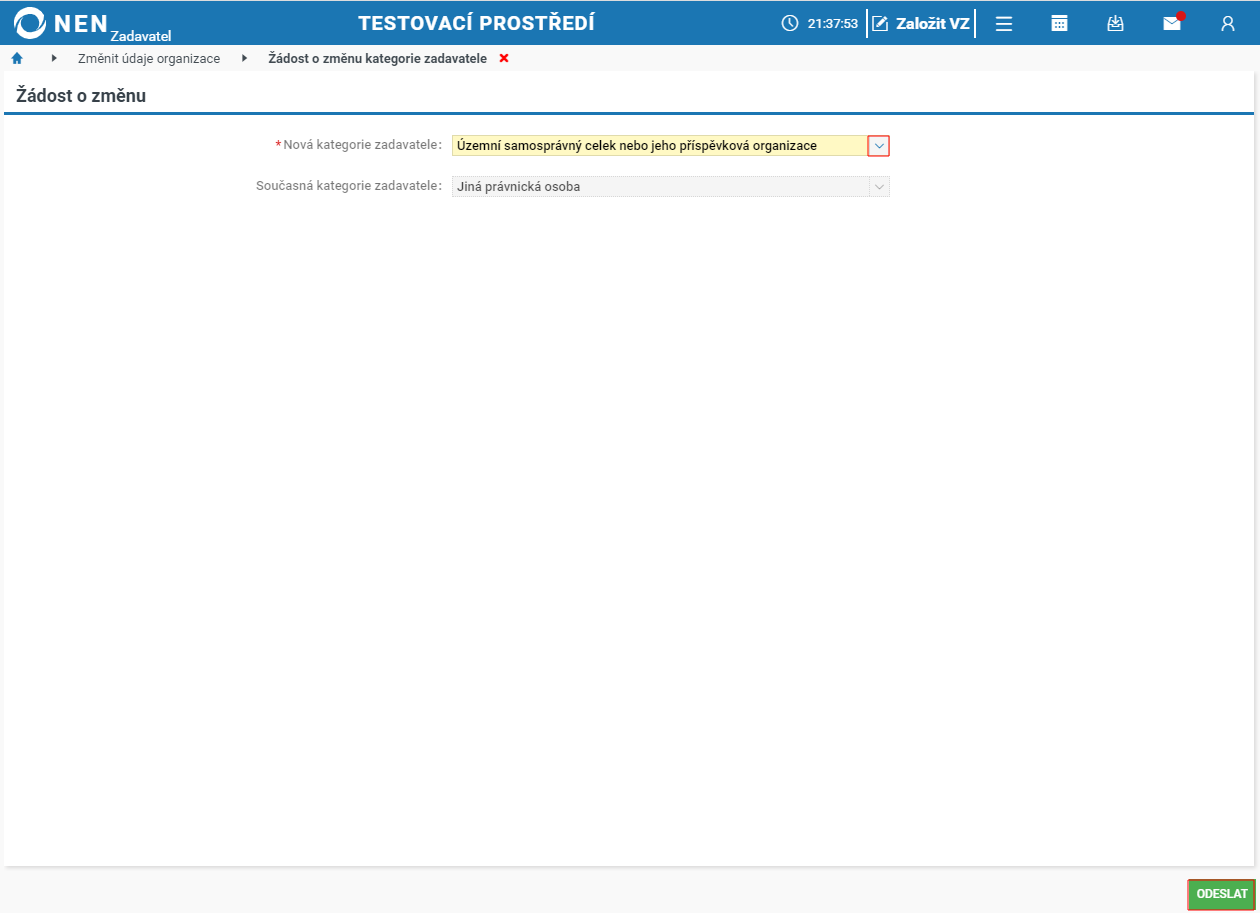
Task: Open the user profile icon
Action: coord(1228,23)
